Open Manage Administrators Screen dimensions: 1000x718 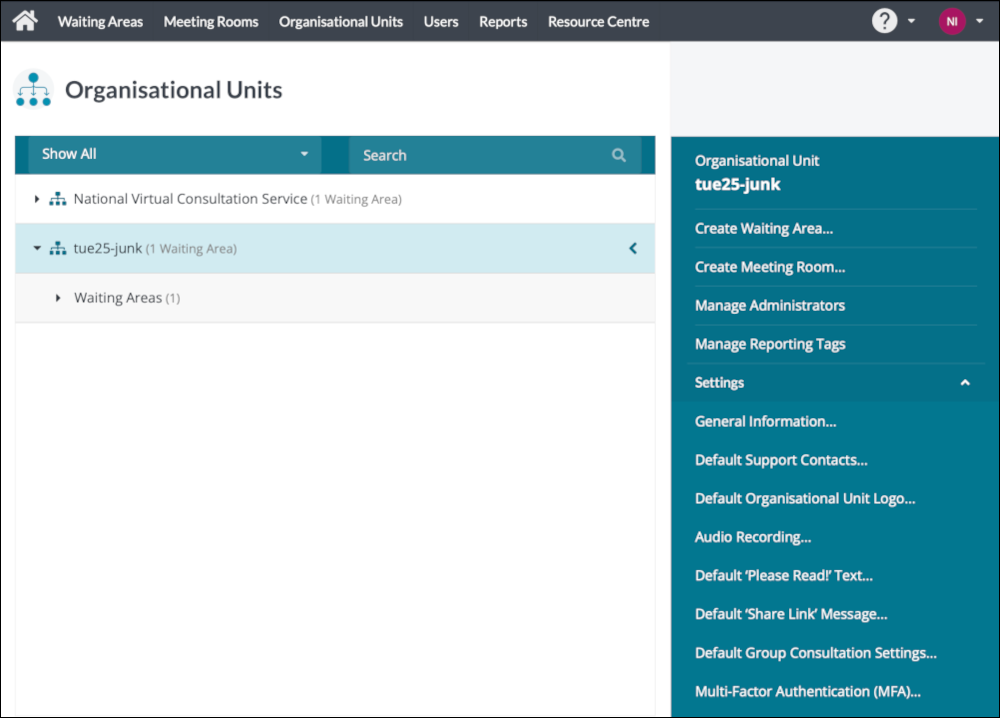770,305
